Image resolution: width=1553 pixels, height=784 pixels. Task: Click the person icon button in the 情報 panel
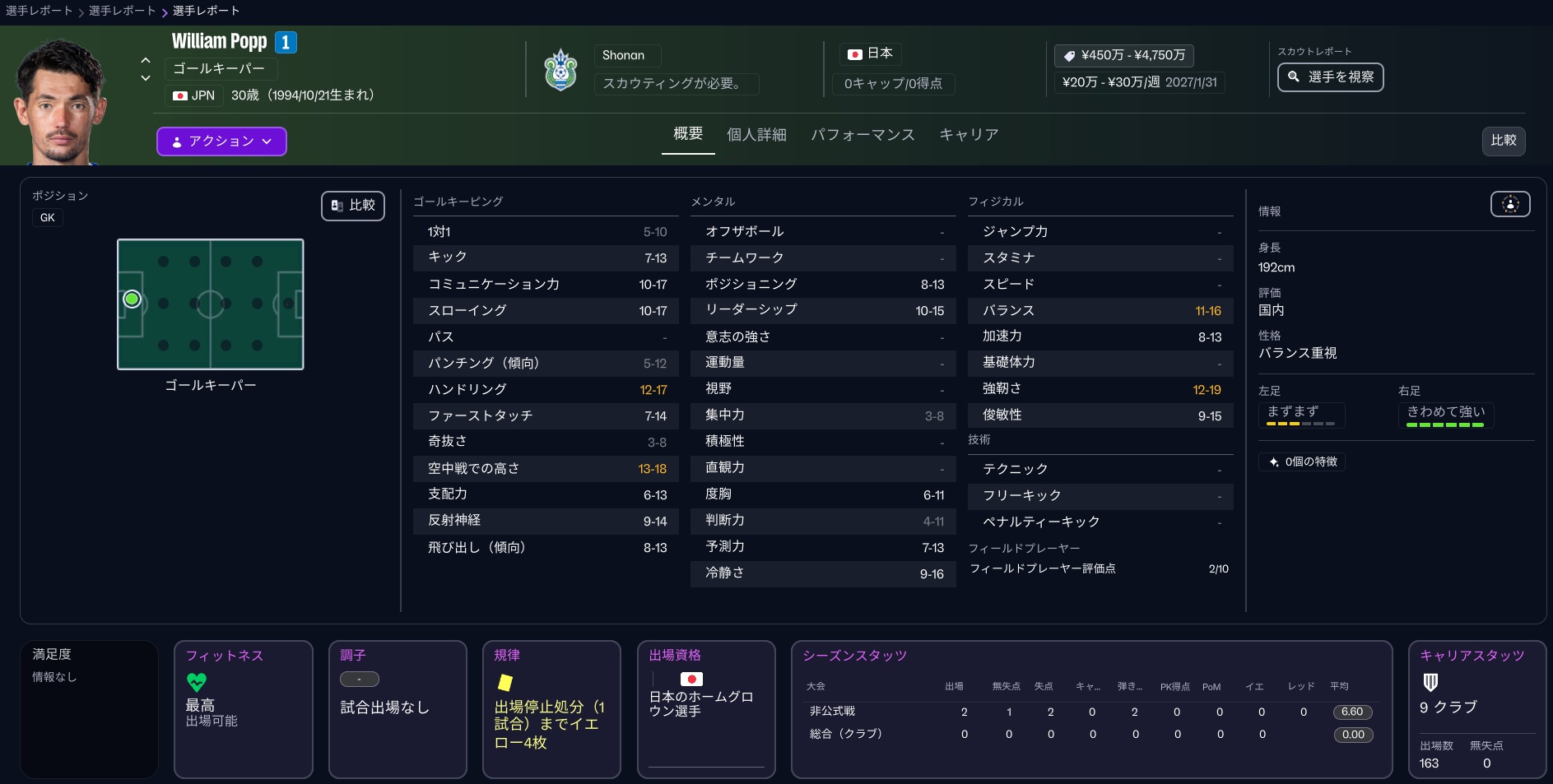point(1509,204)
